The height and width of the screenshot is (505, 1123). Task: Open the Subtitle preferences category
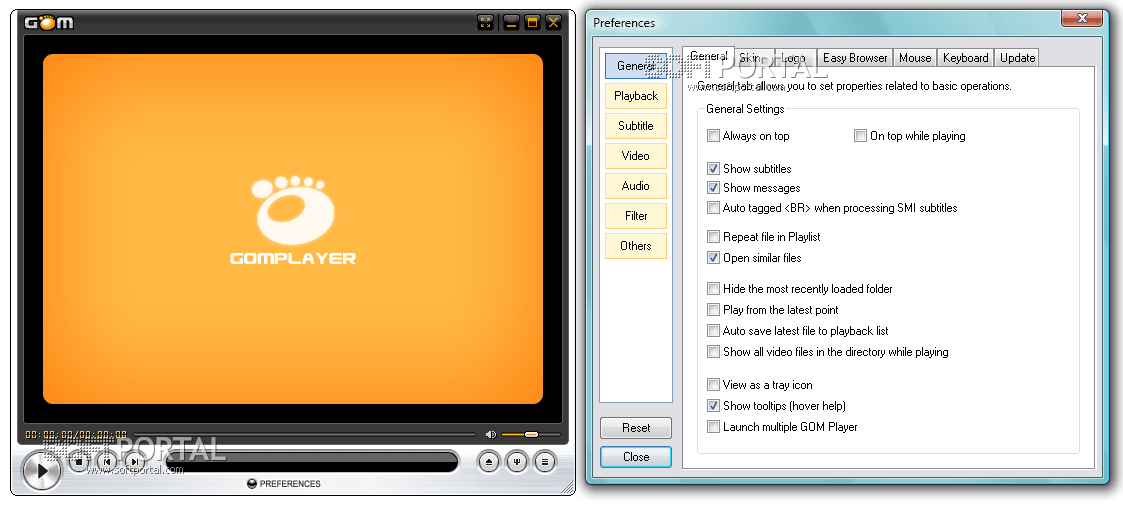tap(635, 126)
